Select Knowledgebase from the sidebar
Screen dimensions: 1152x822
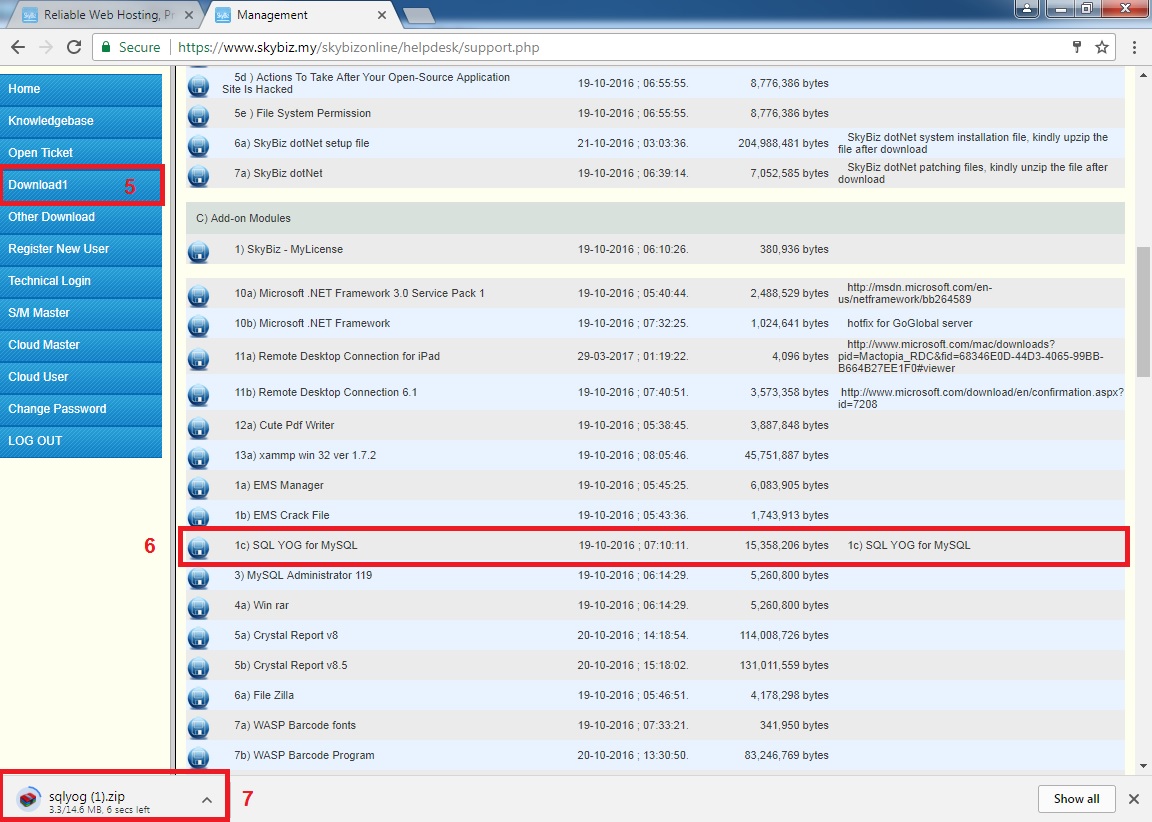[80, 121]
